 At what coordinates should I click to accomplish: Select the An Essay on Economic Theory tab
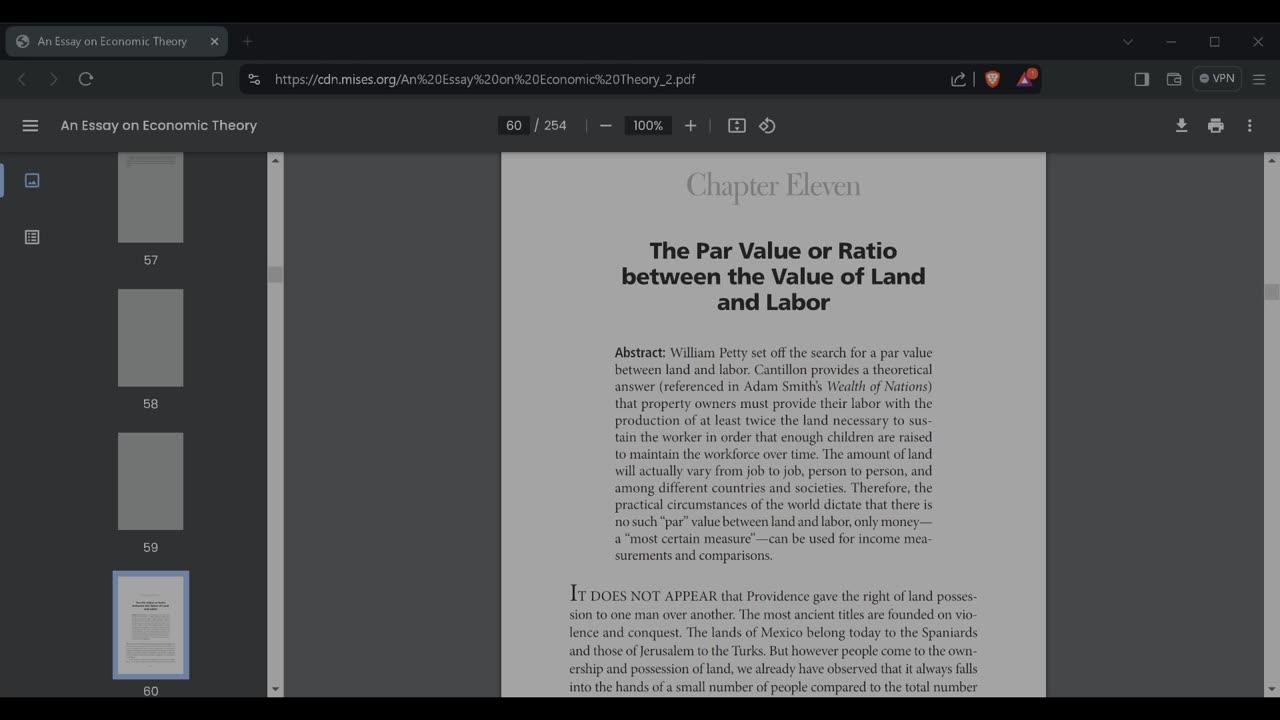pos(117,41)
